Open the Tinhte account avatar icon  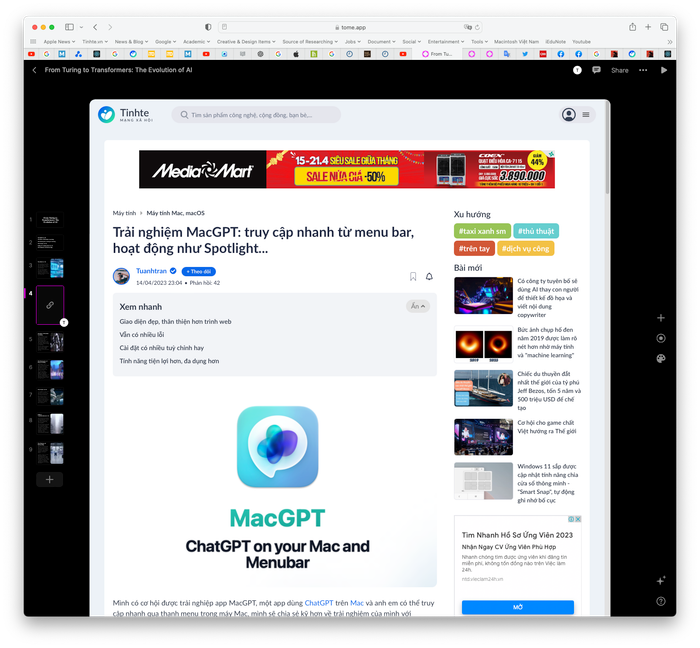point(569,115)
